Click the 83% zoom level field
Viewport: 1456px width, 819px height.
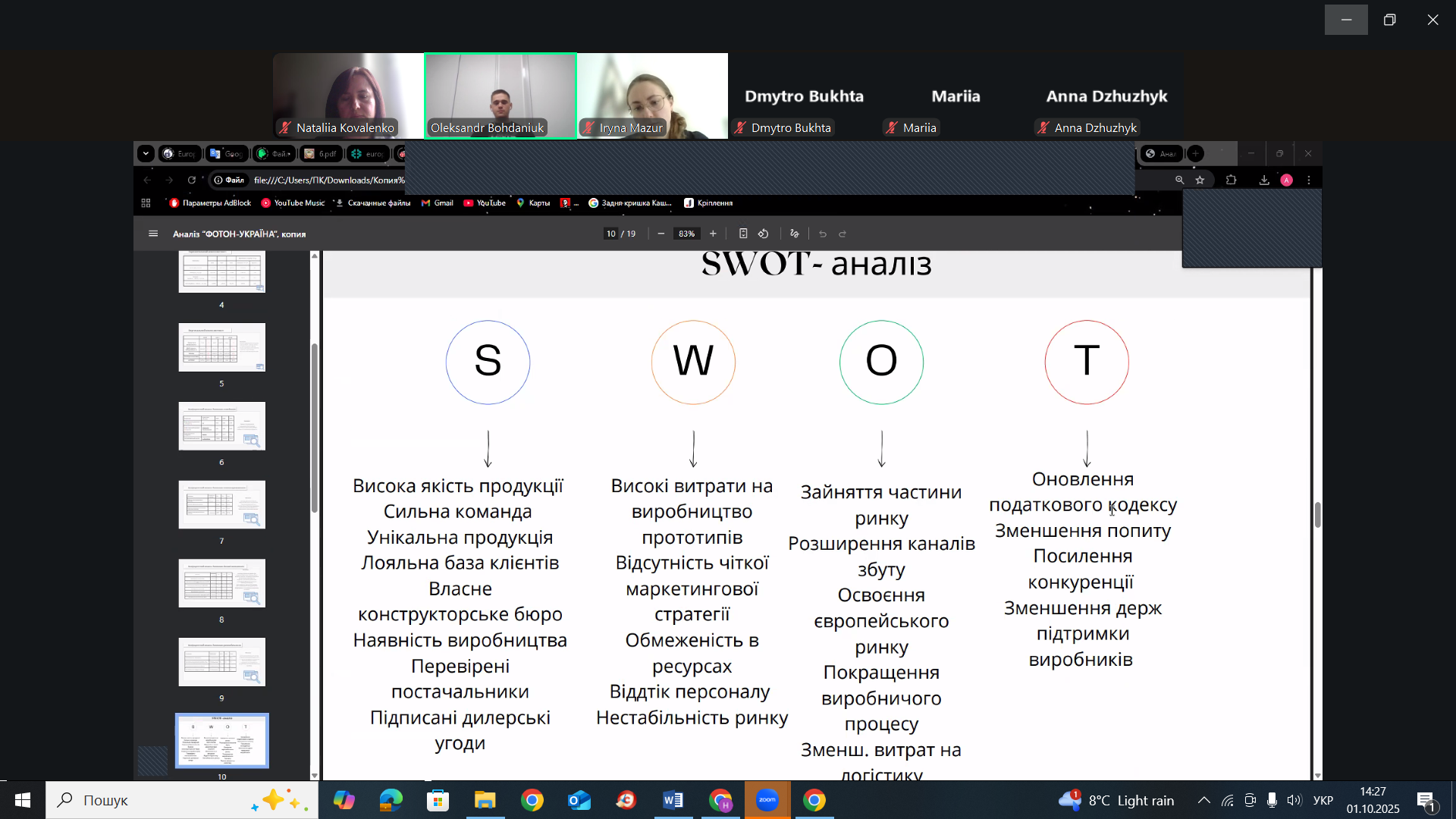point(686,234)
